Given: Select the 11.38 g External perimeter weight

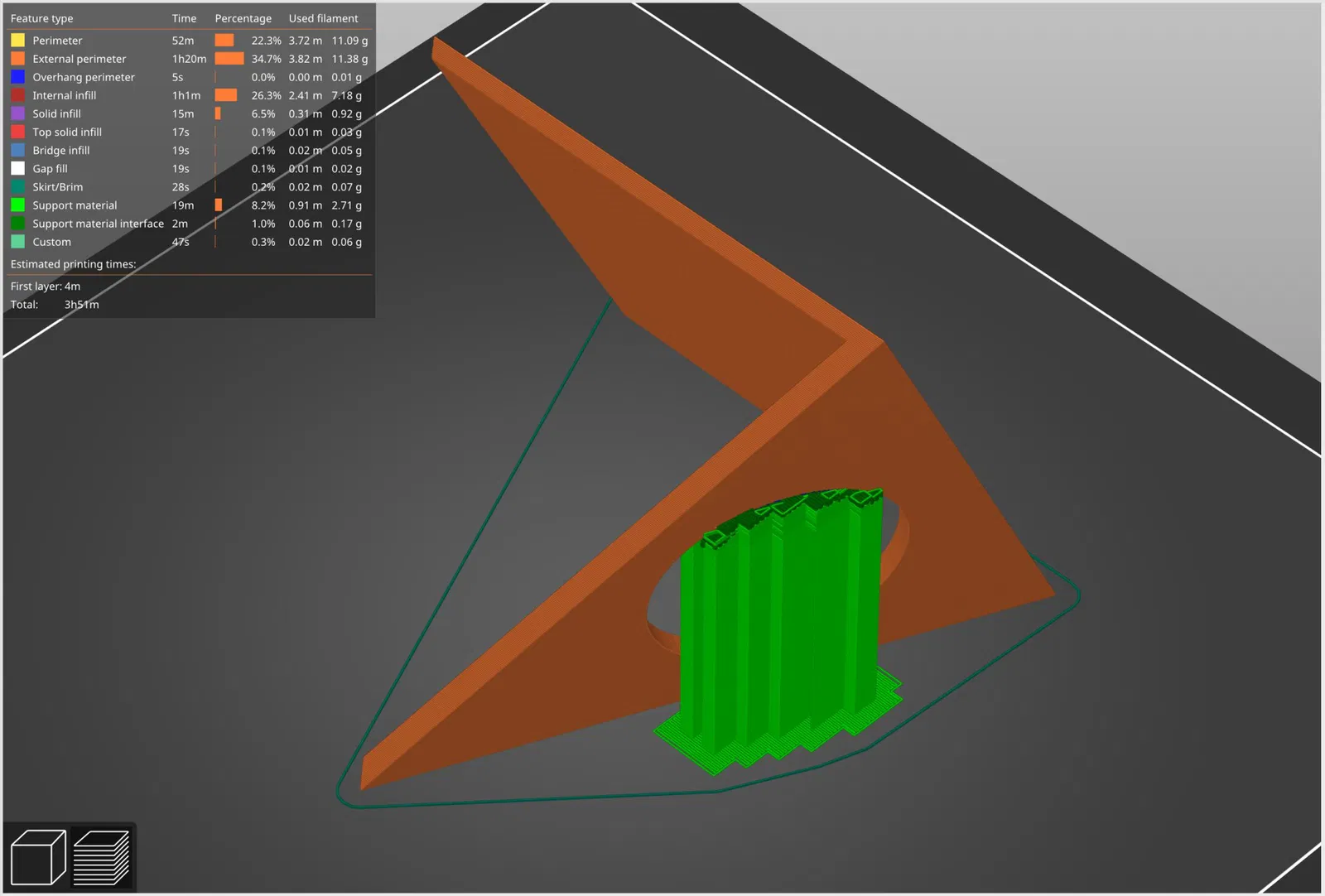Looking at the screenshot, I should (350, 59).
